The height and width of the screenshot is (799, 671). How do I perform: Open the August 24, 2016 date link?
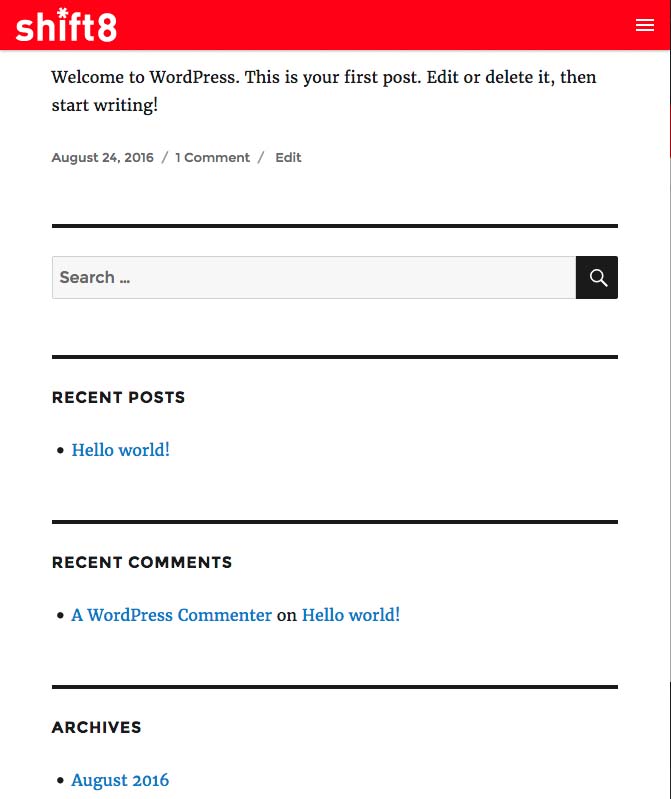(x=102, y=157)
